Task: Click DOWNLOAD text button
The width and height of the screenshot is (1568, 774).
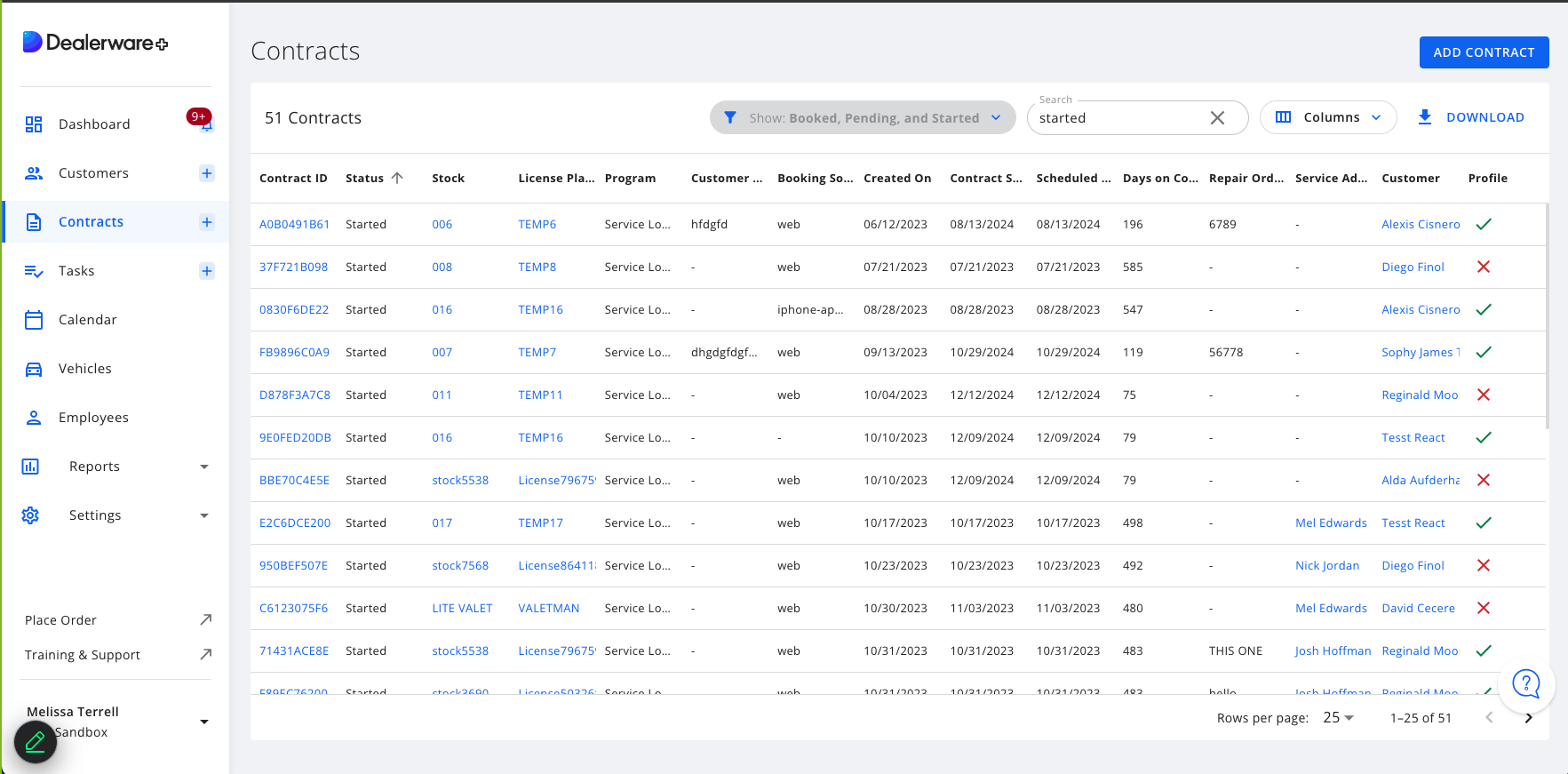Action: tap(1484, 117)
